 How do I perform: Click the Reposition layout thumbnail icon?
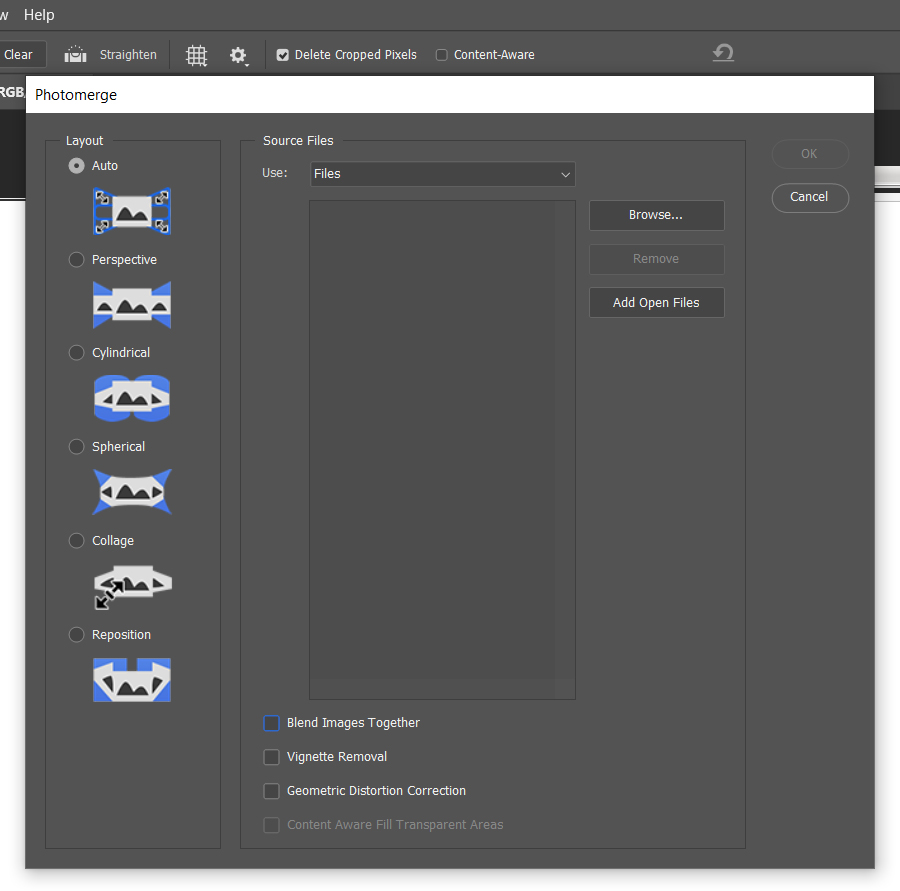coord(132,680)
